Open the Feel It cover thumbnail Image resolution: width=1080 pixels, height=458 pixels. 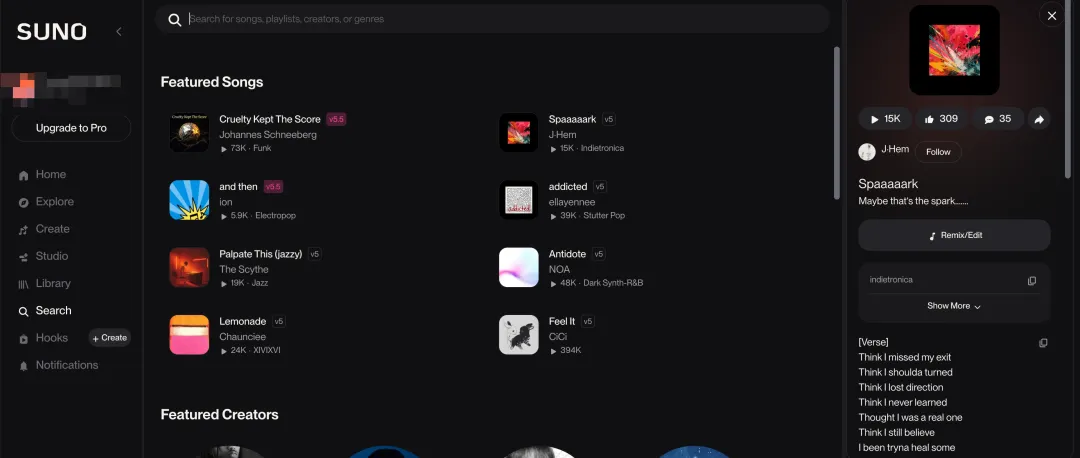click(x=519, y=335)
